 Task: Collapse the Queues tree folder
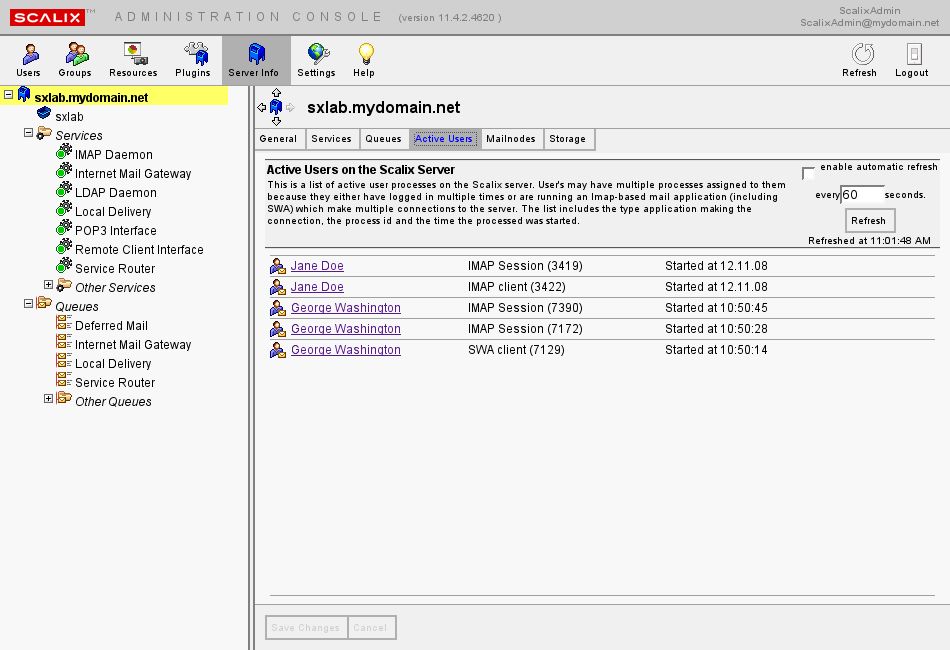[x=29, y=305]
